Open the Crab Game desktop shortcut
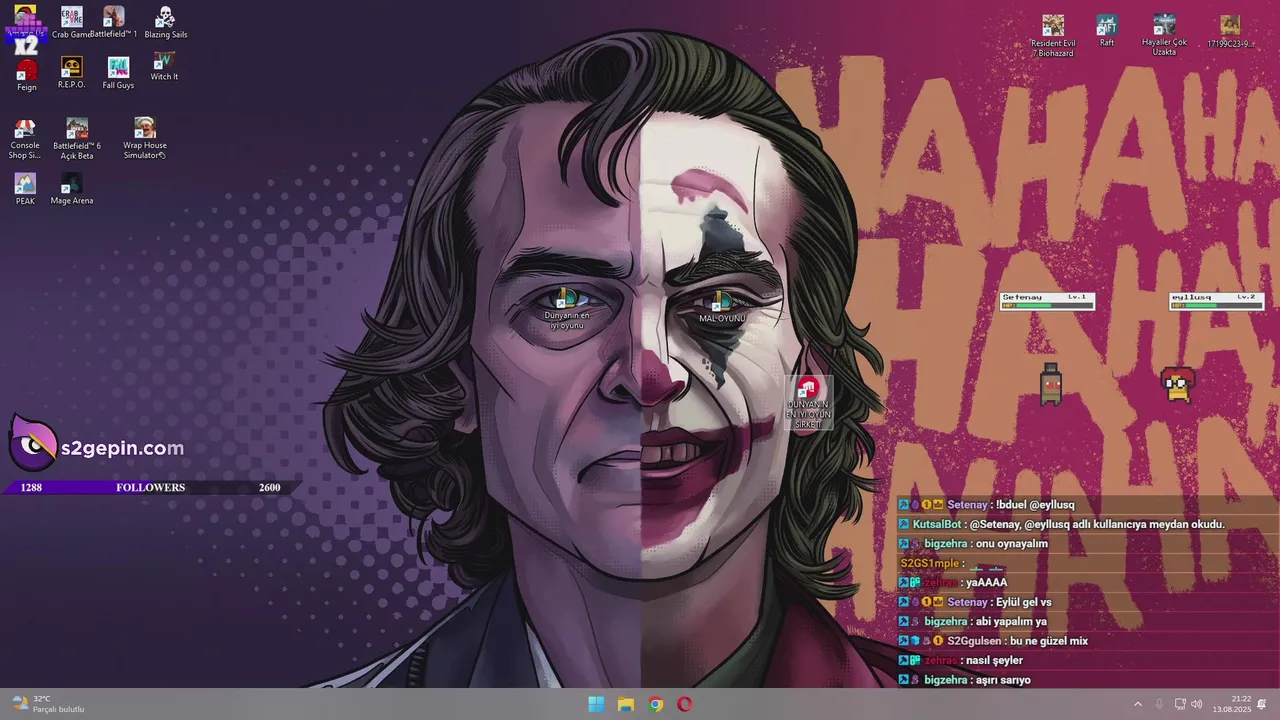The width and height of the screenshot is (1280, 720). click(x=71, y=22)
